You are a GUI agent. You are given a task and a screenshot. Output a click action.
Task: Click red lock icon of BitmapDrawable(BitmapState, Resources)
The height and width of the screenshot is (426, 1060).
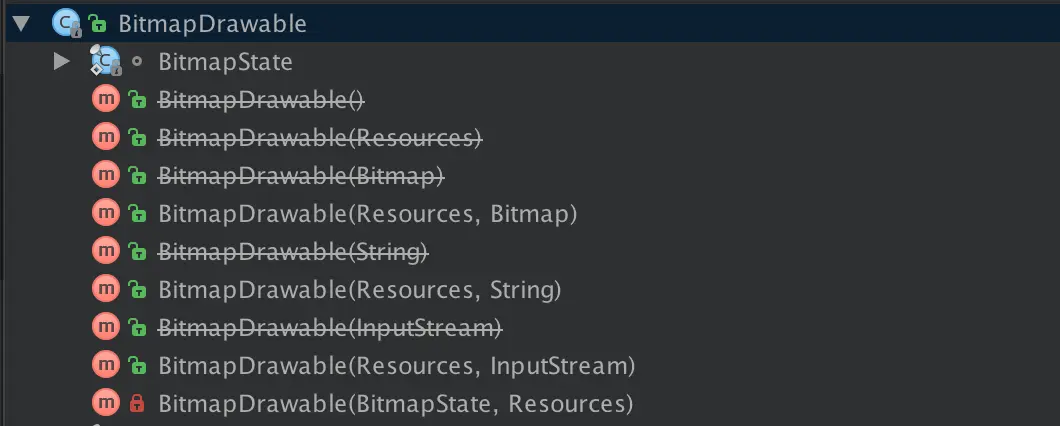point(137,404)
